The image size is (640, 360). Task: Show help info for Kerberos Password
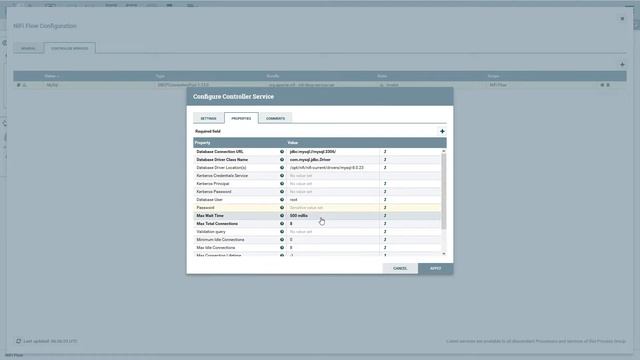click(x=282, y=191)
